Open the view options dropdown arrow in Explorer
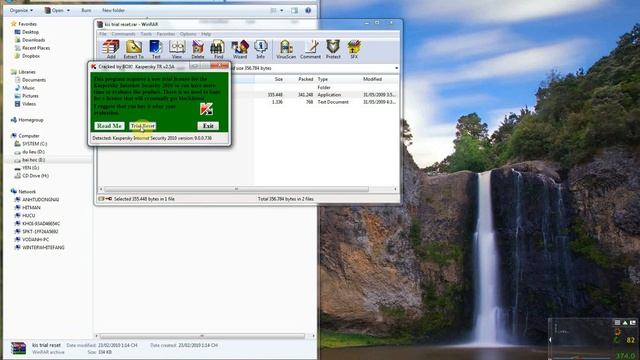The height and width of the screenshot is (360, 640). click(x=282, y=10)
